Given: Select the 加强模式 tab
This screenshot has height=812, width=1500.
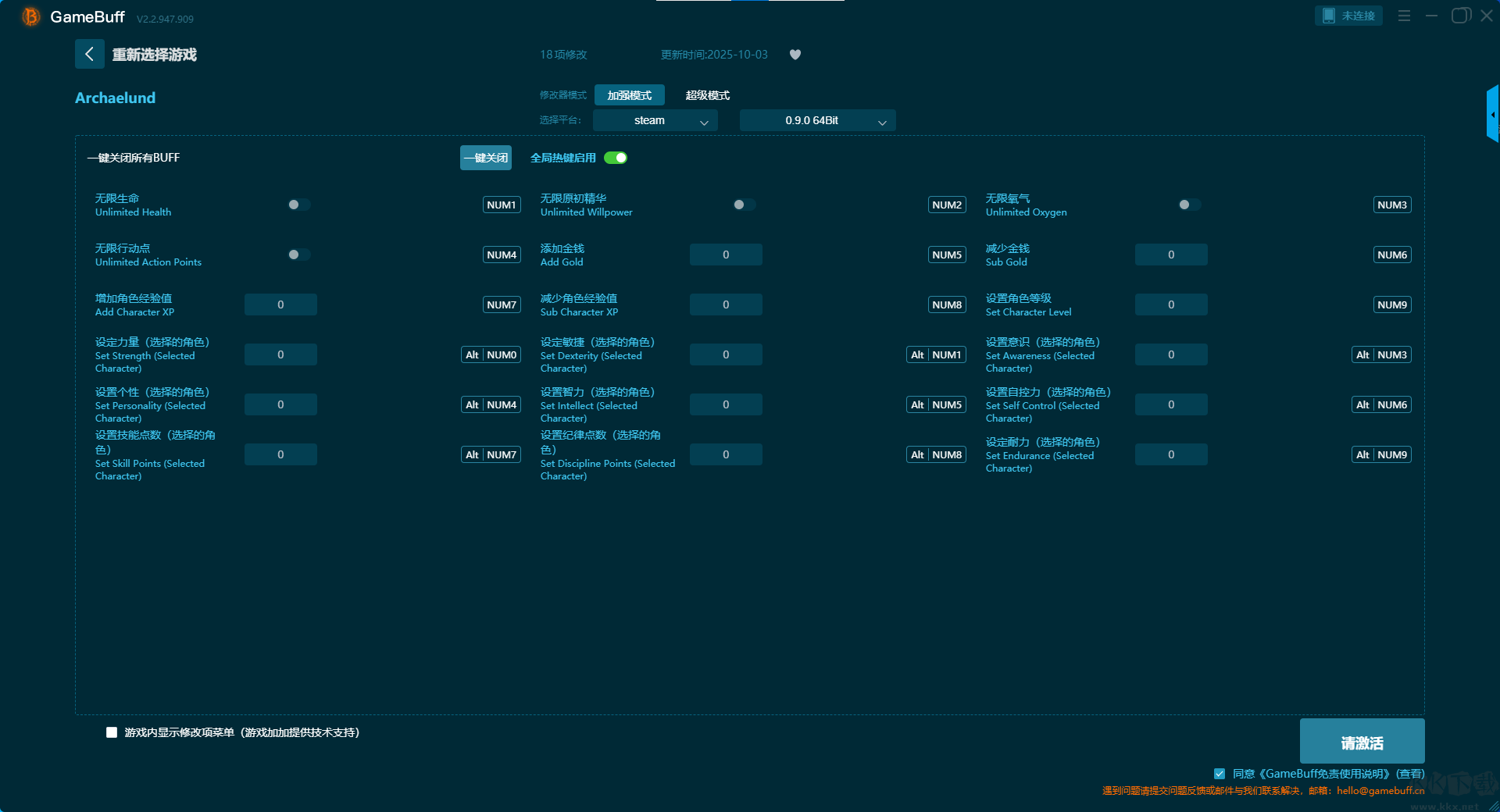Looking at the screenshot, I should click(x=629, y=95).
